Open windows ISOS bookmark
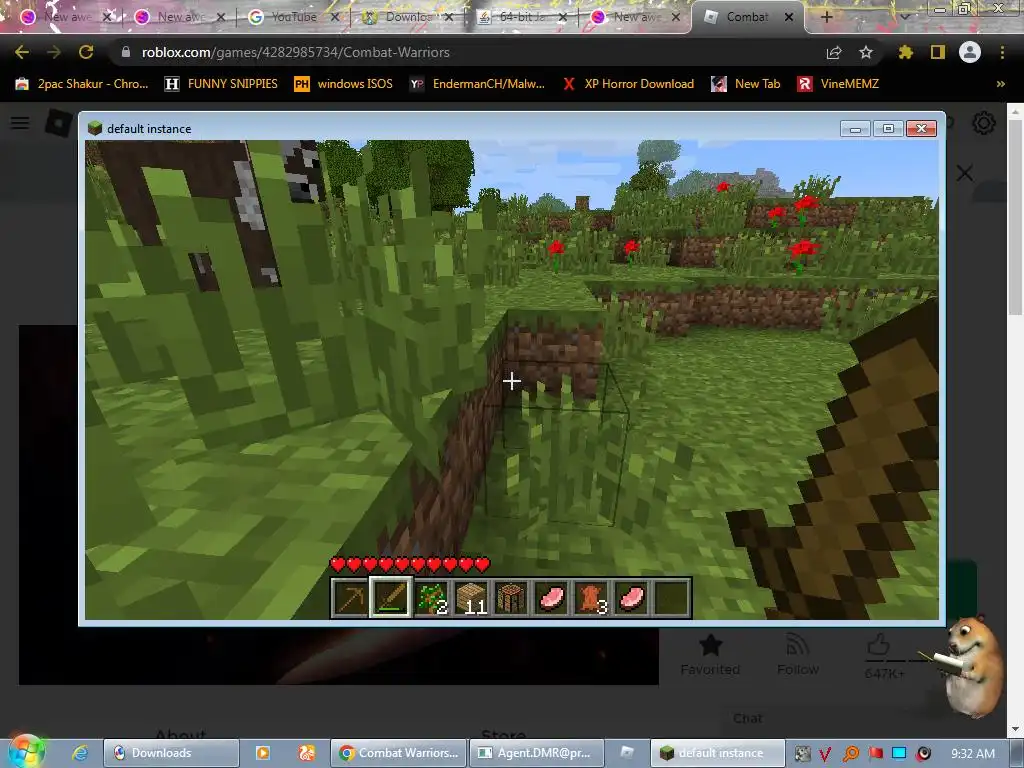The height and width of the screenshot is (768, 1024). click(344, 84)
